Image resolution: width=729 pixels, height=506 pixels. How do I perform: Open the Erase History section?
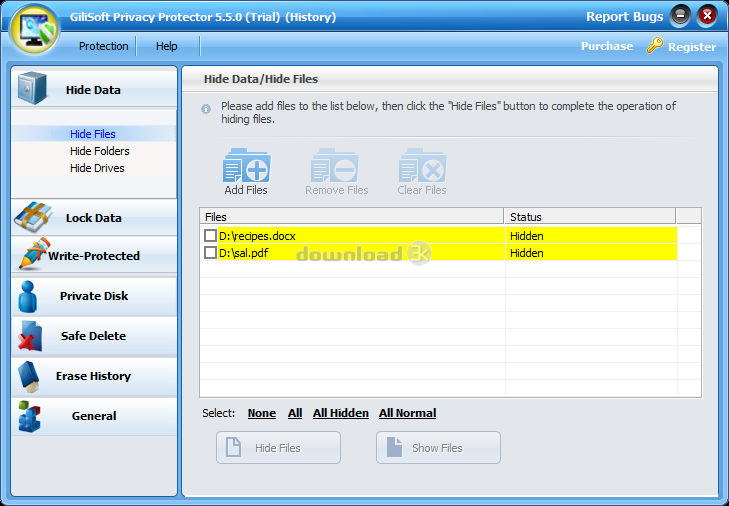point(93,376)
